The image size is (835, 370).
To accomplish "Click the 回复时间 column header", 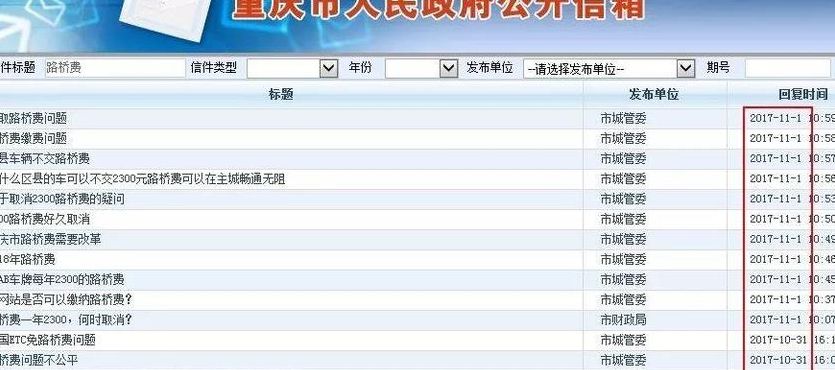I will [803, 95].
